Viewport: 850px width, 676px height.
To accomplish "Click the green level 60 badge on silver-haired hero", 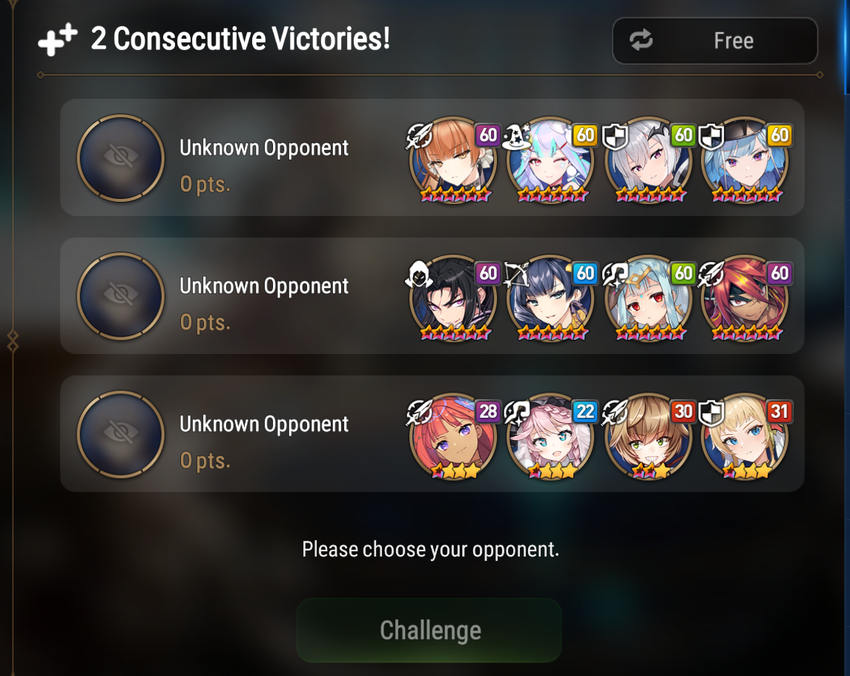I will tap(682, 135).
